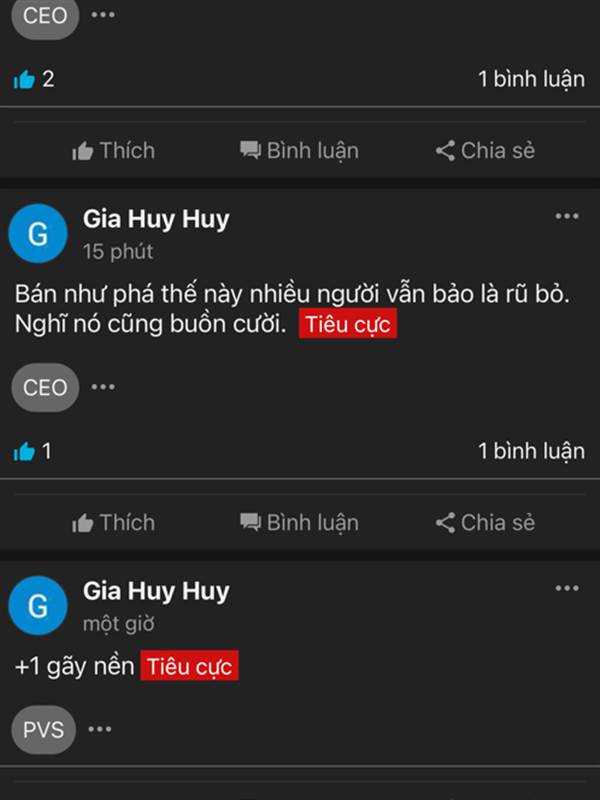Tap Tiêu cực label on +1 gãy nền post
Viewport: 600px width, 800px height.
click(189, 665)
